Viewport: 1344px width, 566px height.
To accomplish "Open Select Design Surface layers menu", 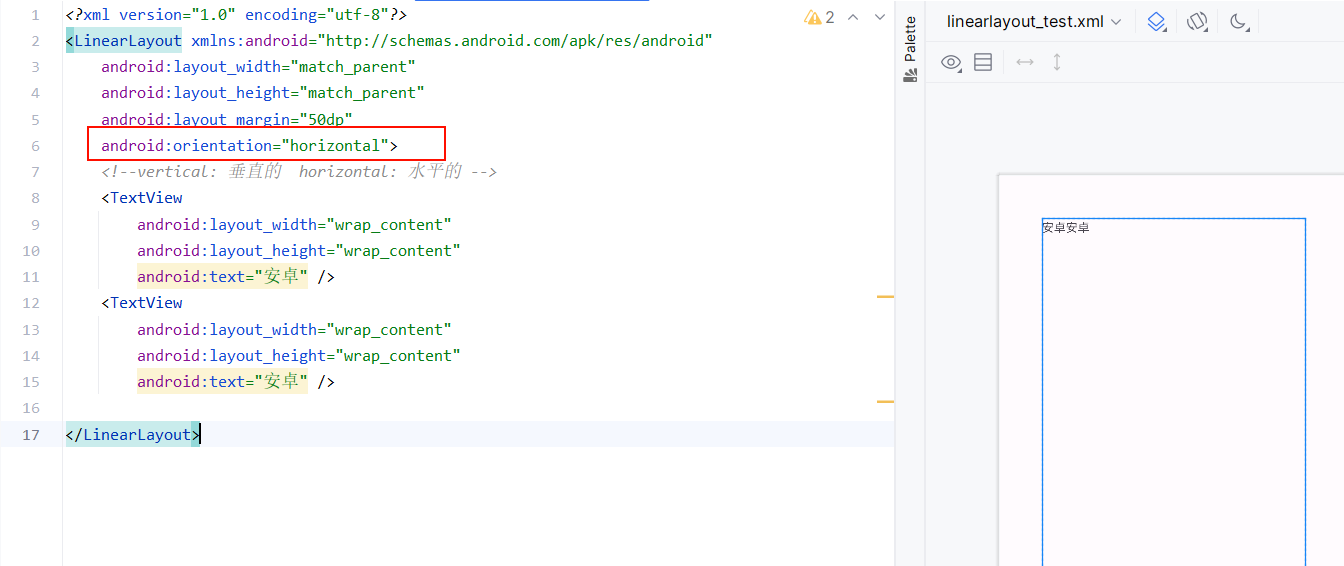I will click(1157, 21).
